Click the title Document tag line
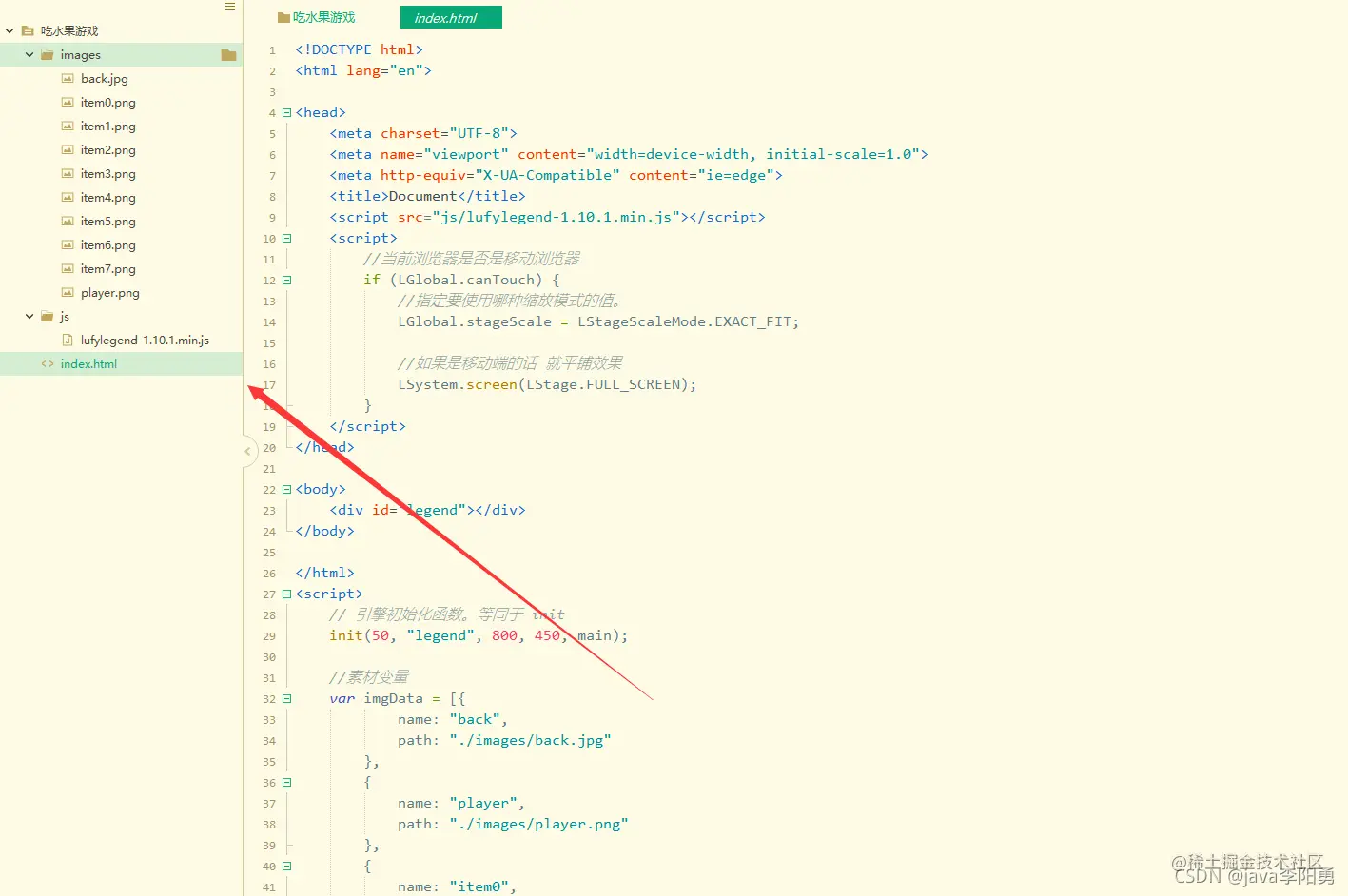Screen dimensions: 1348x896 tap(427, 196)
